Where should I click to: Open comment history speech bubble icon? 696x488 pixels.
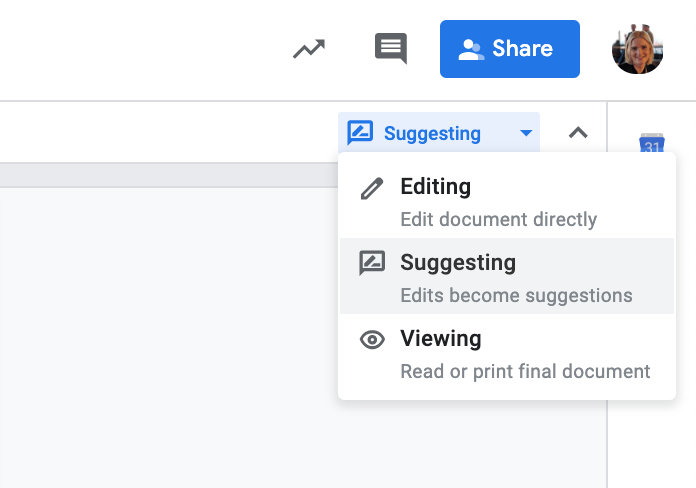point(391,48)
